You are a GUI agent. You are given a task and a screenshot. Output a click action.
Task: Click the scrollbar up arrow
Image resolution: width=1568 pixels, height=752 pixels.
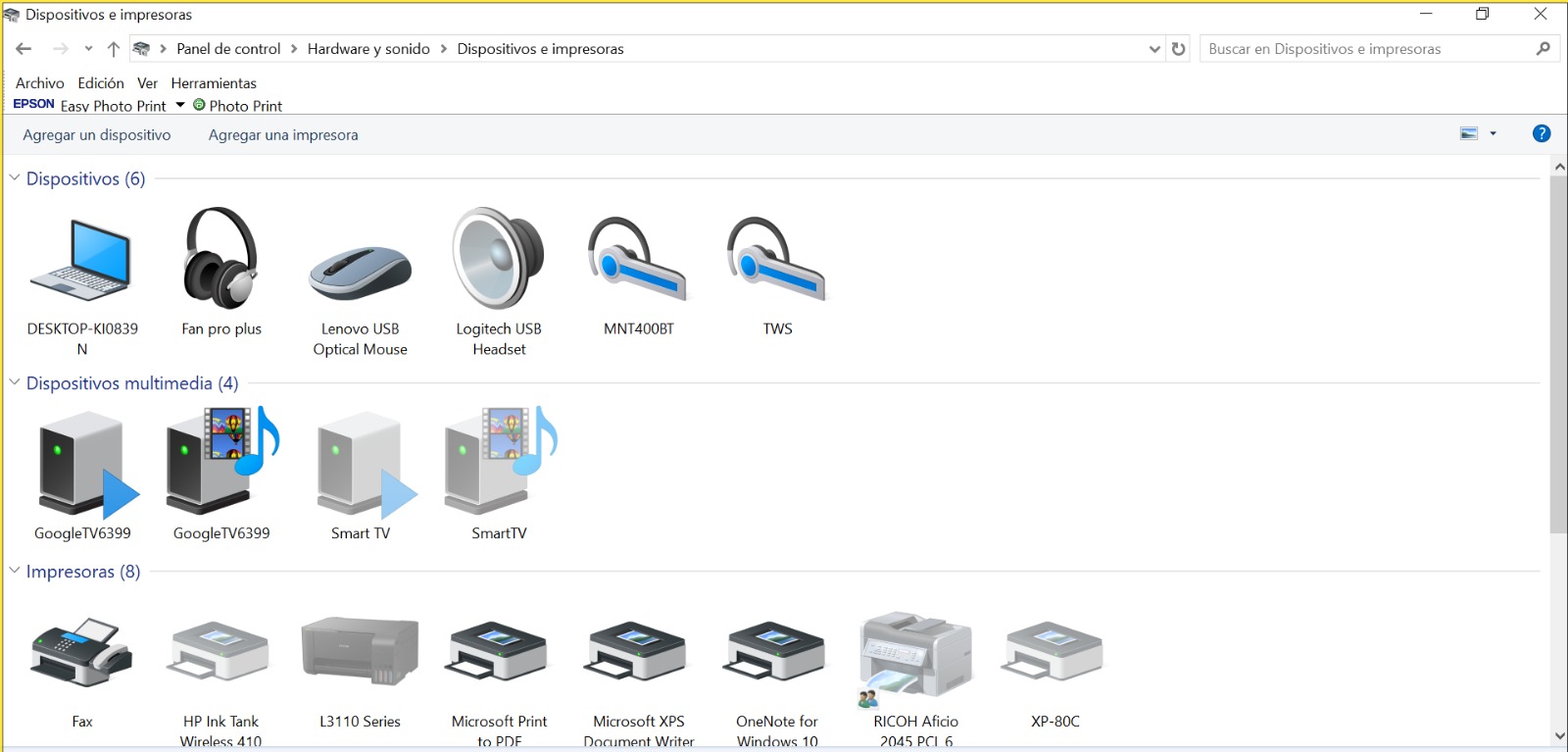click(1558, 167)
